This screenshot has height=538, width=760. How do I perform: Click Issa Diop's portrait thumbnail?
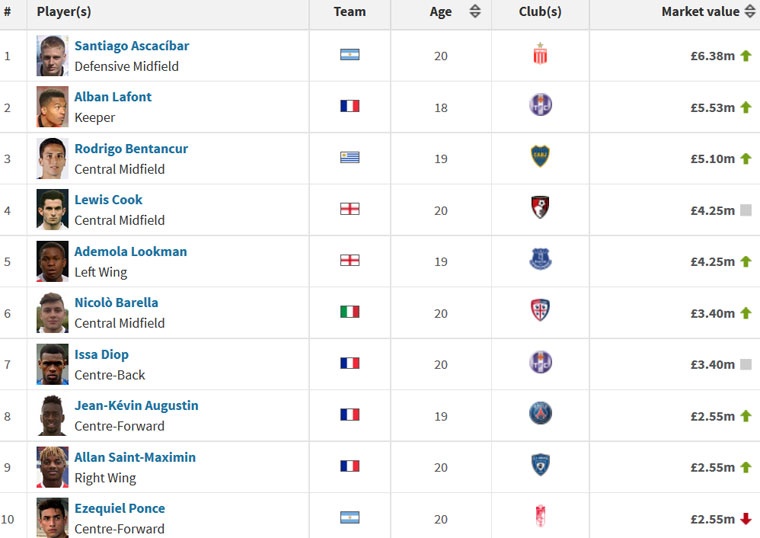52,364
